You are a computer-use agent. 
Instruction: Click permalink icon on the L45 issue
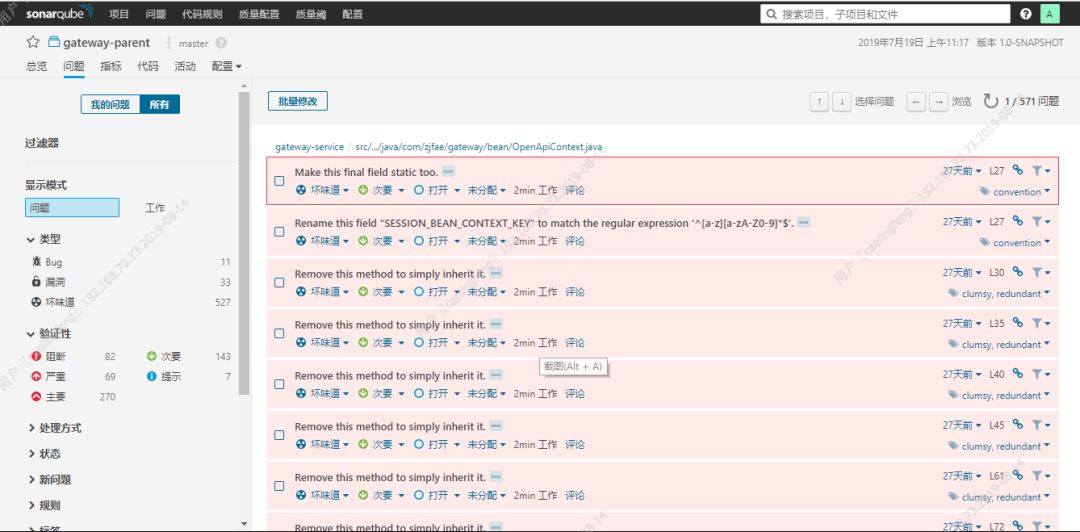coord(1018,425)
